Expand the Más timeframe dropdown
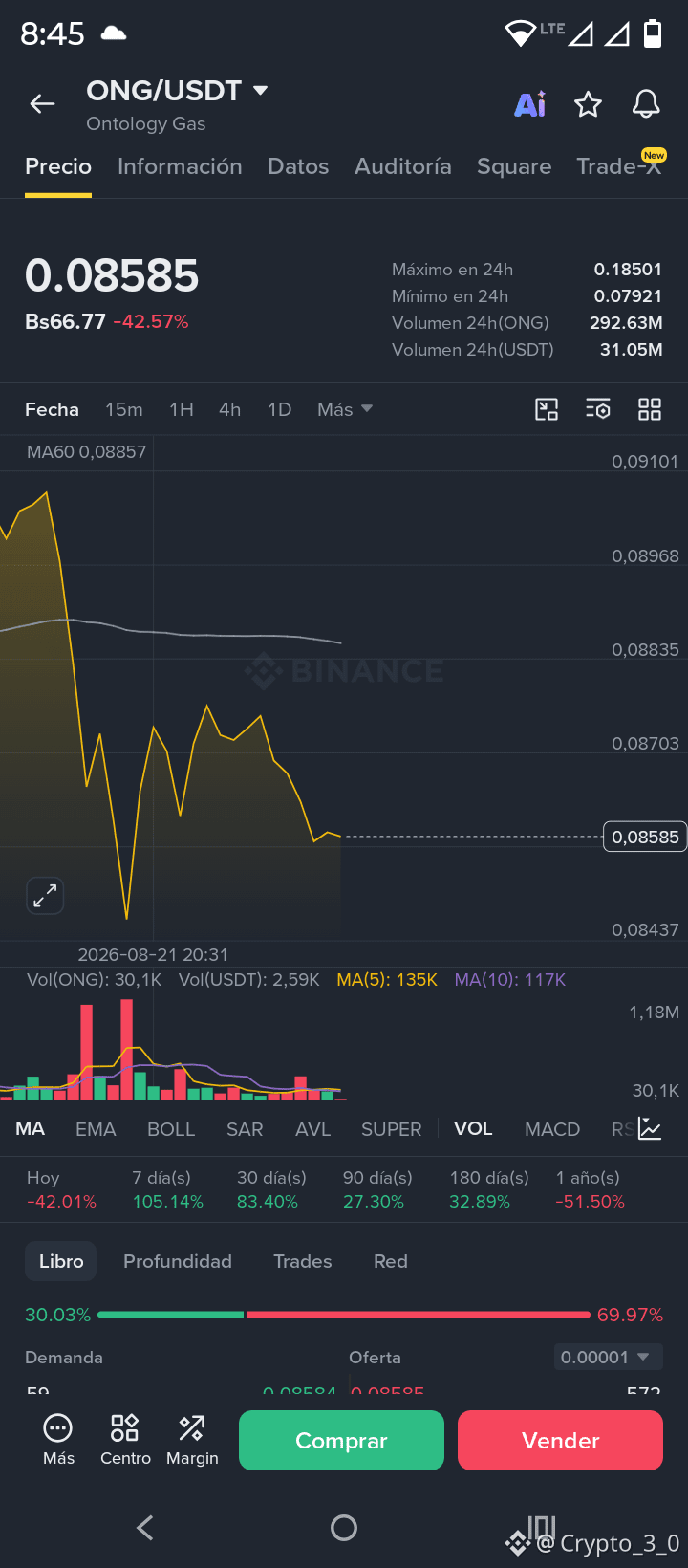 (345, 409)
